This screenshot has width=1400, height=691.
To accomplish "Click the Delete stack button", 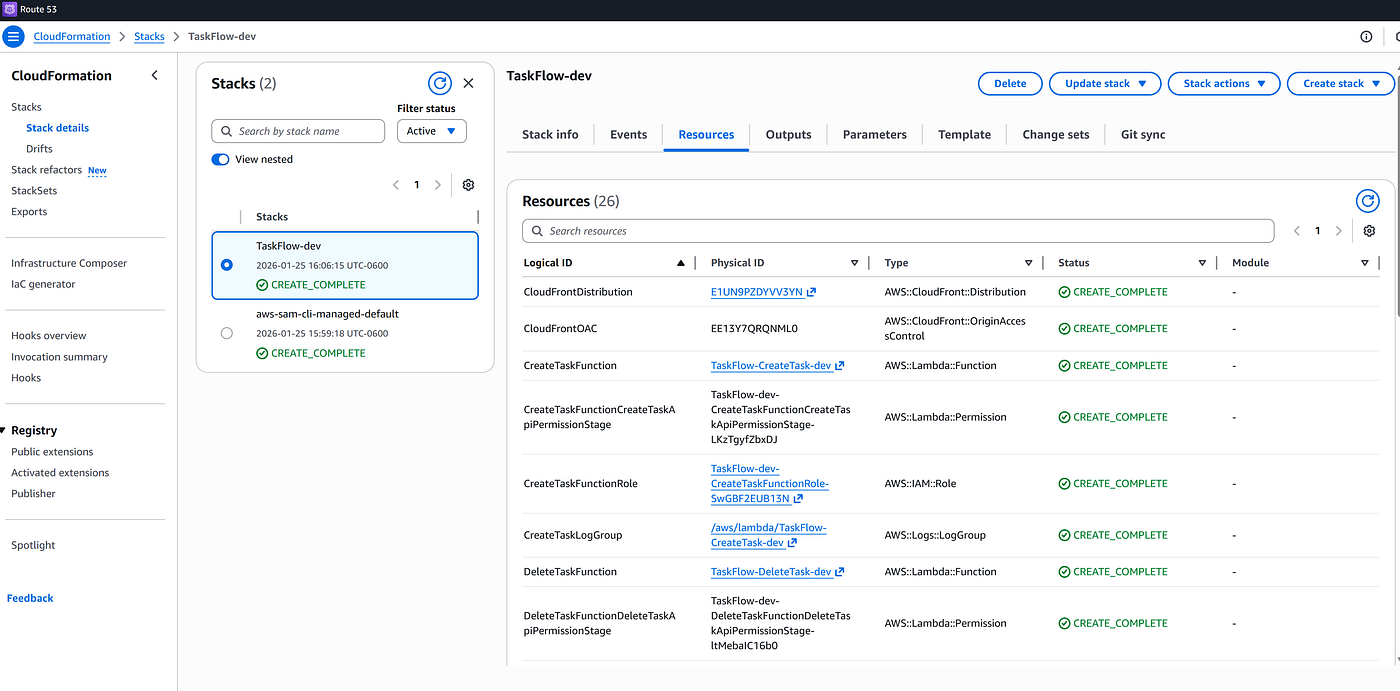I will click(x=1010, y=84).
